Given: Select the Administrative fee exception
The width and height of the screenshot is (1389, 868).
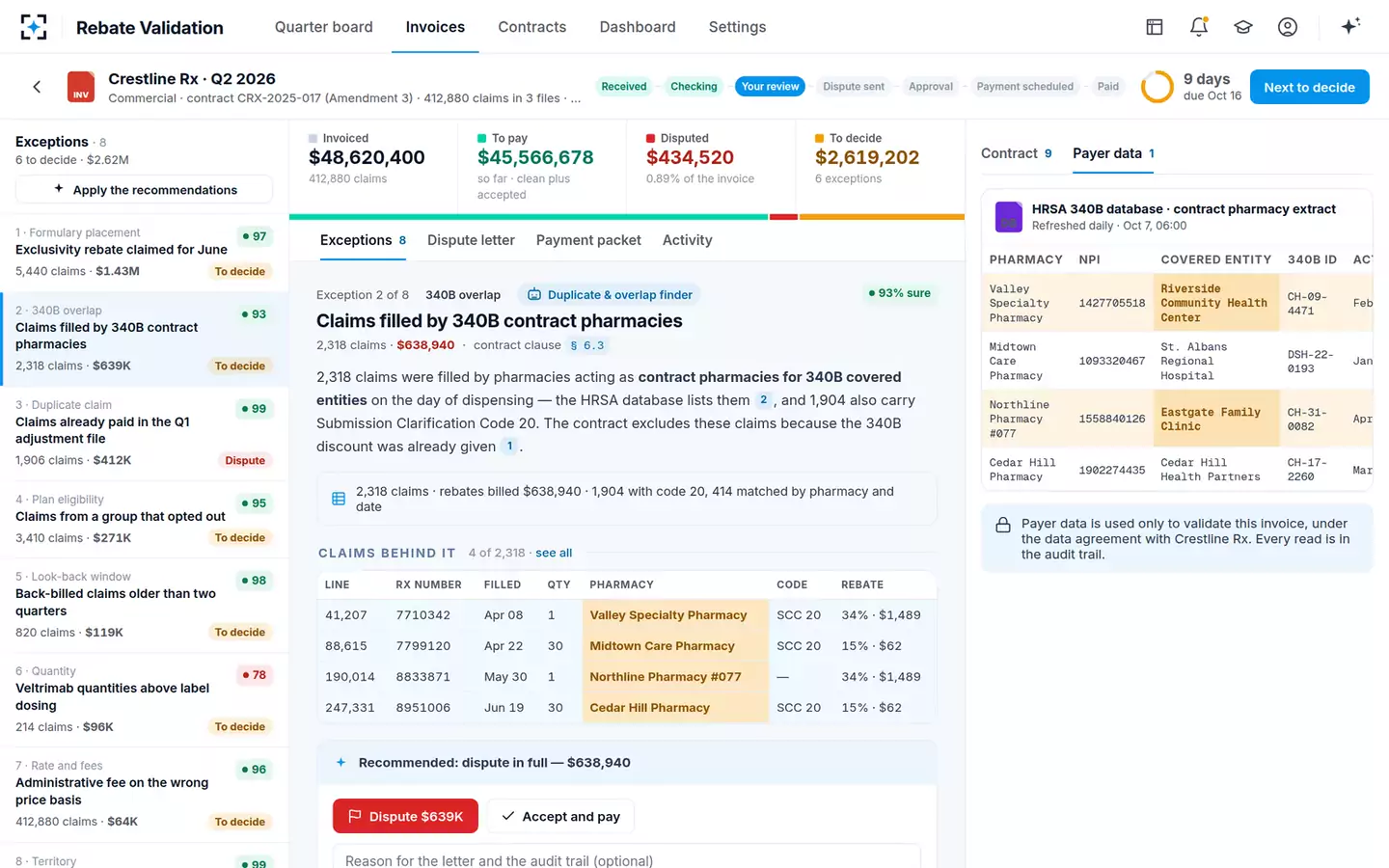Looking at the screenshot, I should (x=144, y=795).
